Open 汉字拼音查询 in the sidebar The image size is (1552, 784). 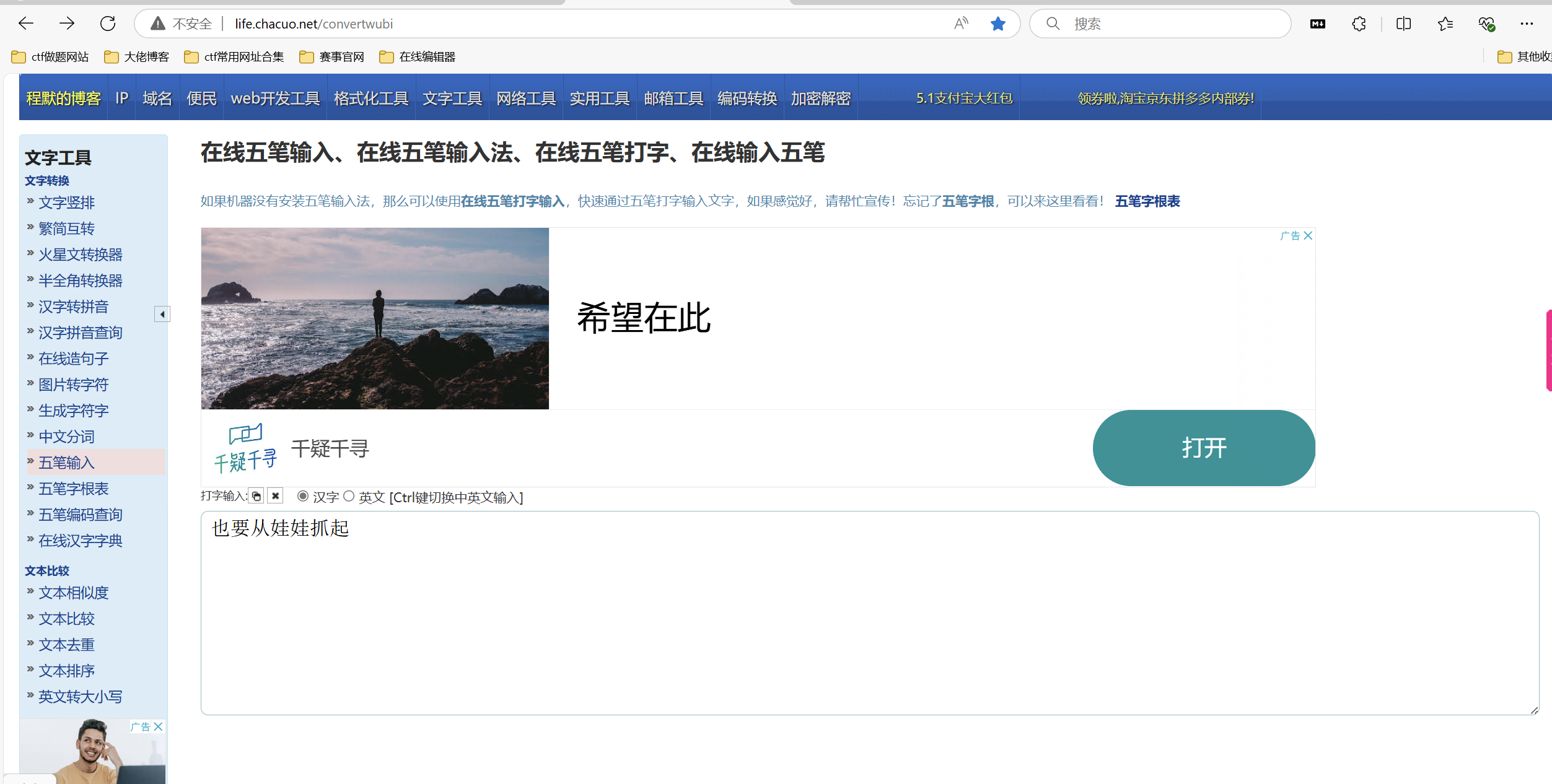point(81,333)
